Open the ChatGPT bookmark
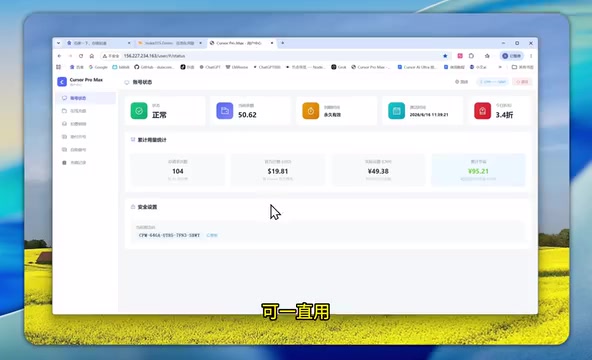The height and width of the screenshot is (360, 592). [x=210, y=67]
